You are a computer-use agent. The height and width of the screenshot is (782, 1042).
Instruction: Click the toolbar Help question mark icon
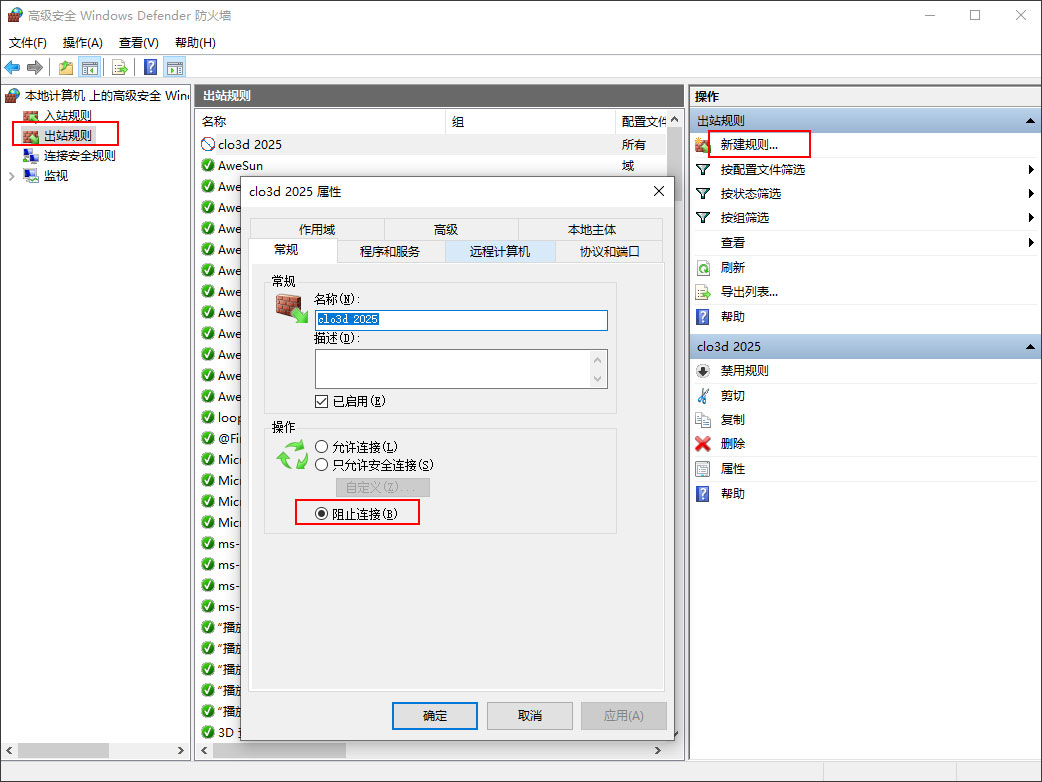(151, 67)
